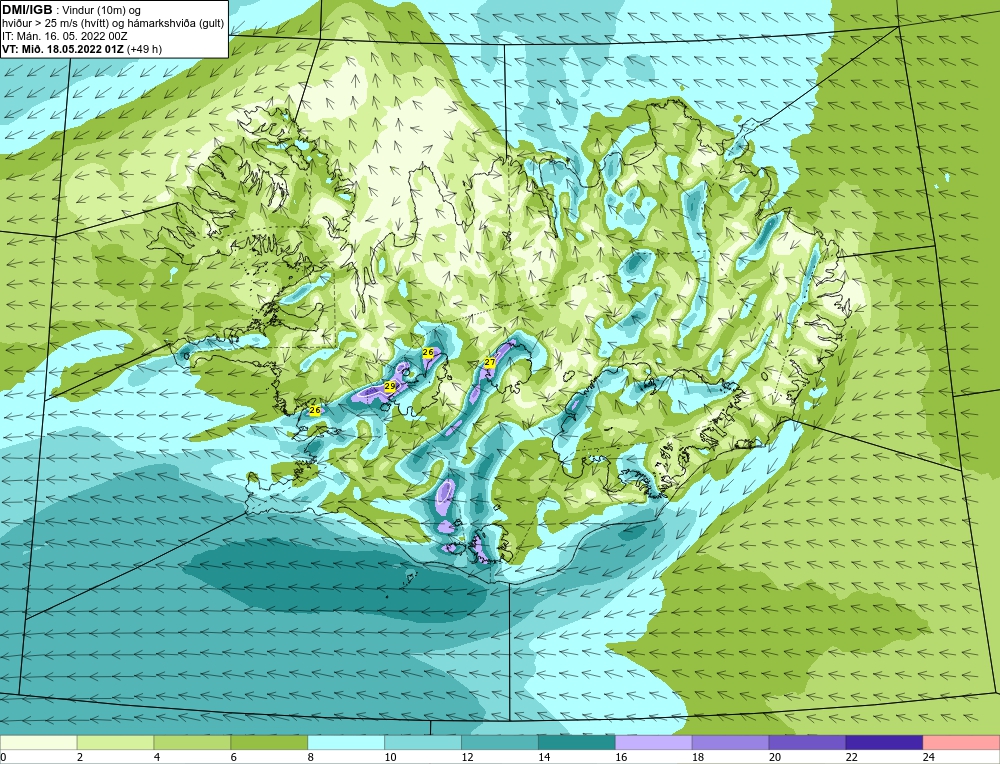Click the dark teal 14–16 legend swatch

pyautogui.click(x=577, y=742)
